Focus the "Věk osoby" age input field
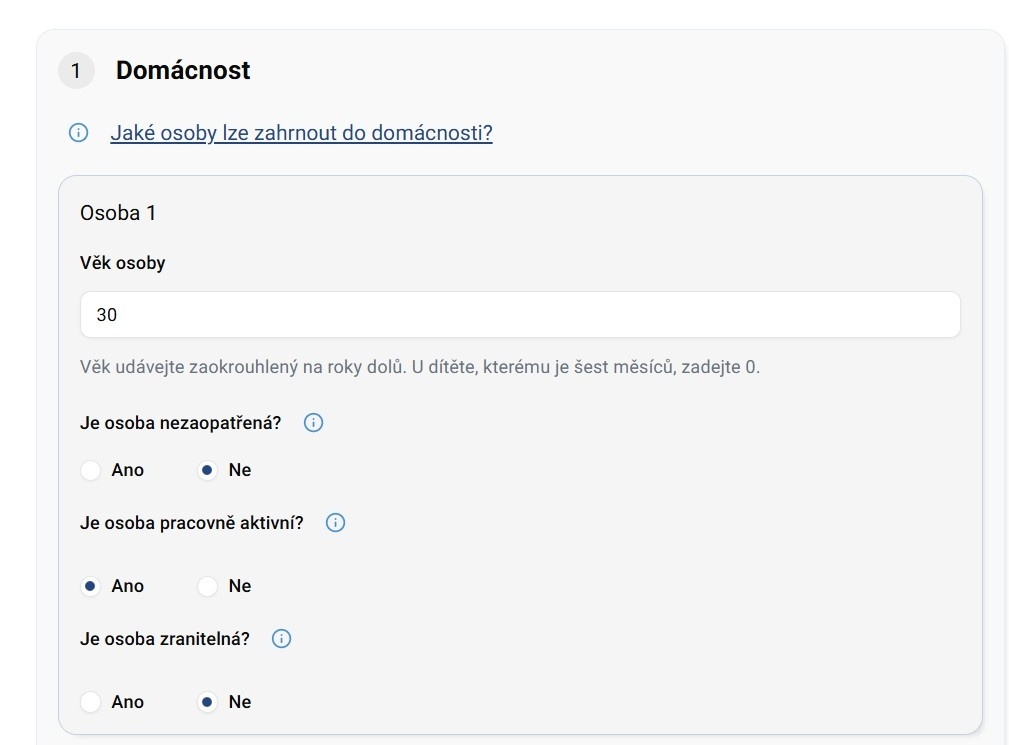The height and width of the screenshot is (745, 1009). pos(520,315)
